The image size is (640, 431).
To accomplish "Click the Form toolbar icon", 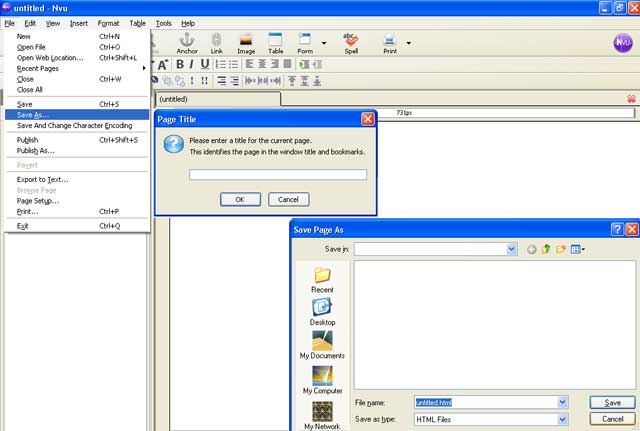I will 305,43.
